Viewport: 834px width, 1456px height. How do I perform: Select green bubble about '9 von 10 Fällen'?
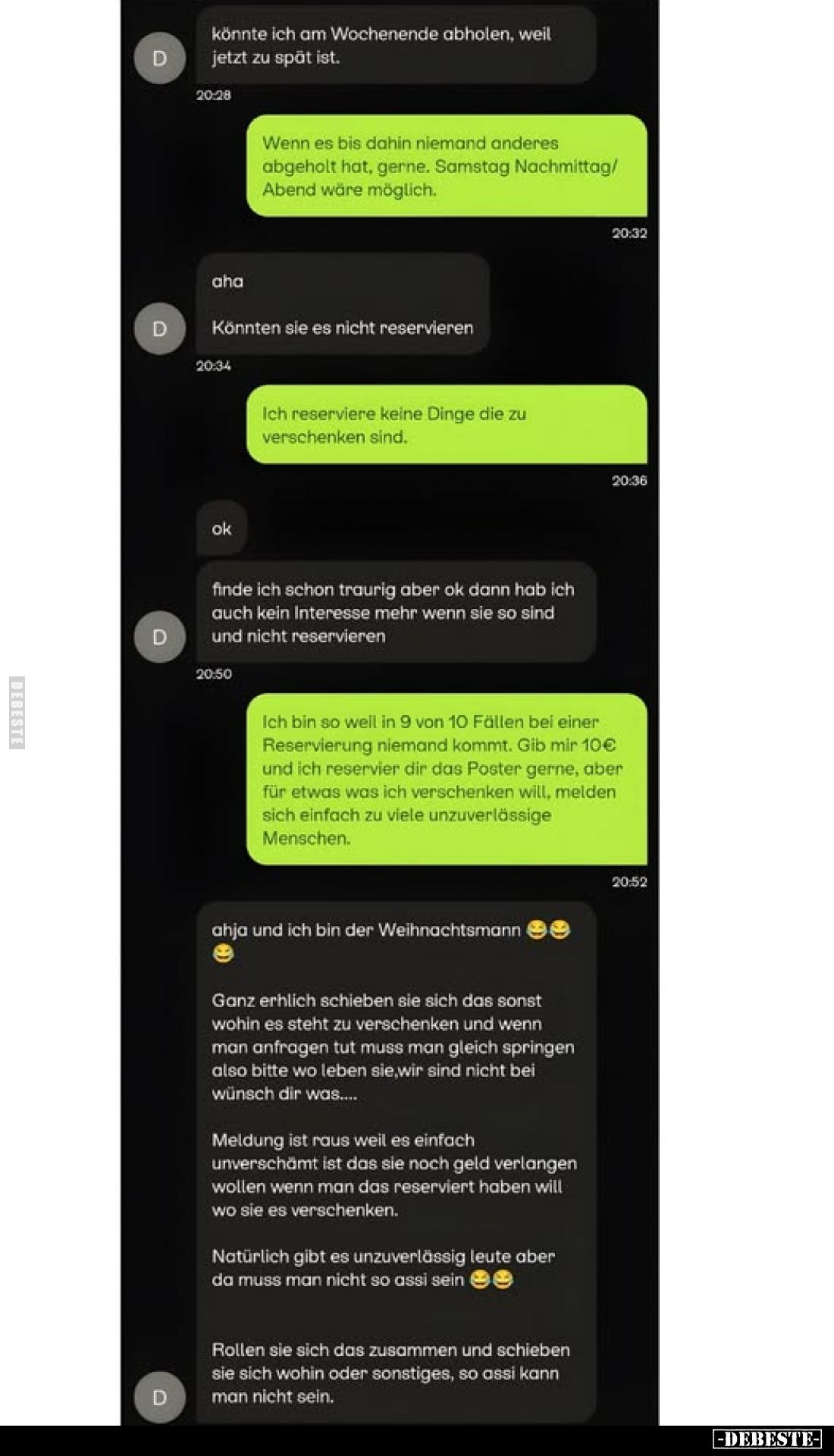pyautogui.click(x=447, y=780)
